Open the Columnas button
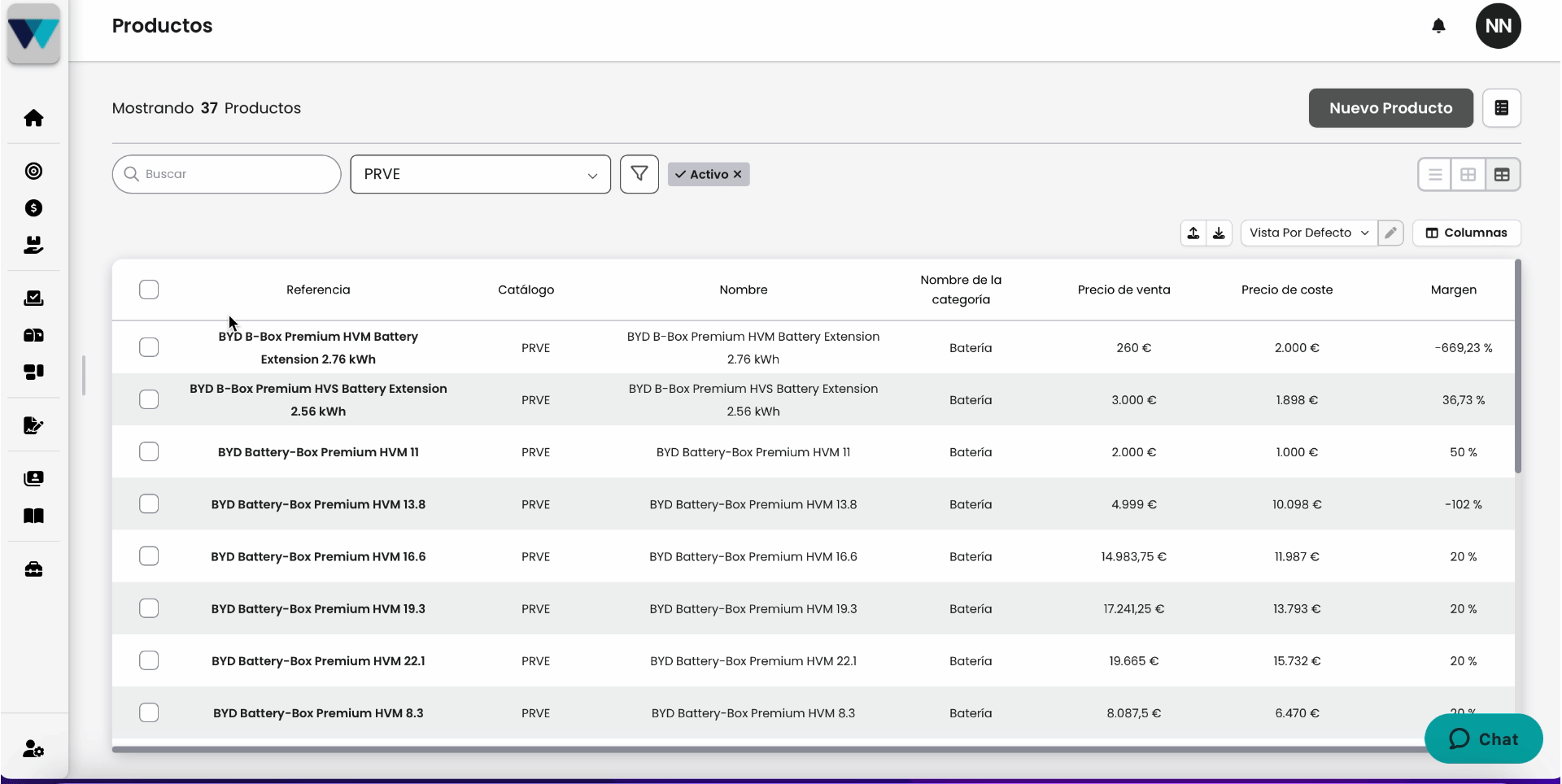1562x784 pixels. (x=1466, y=233)
